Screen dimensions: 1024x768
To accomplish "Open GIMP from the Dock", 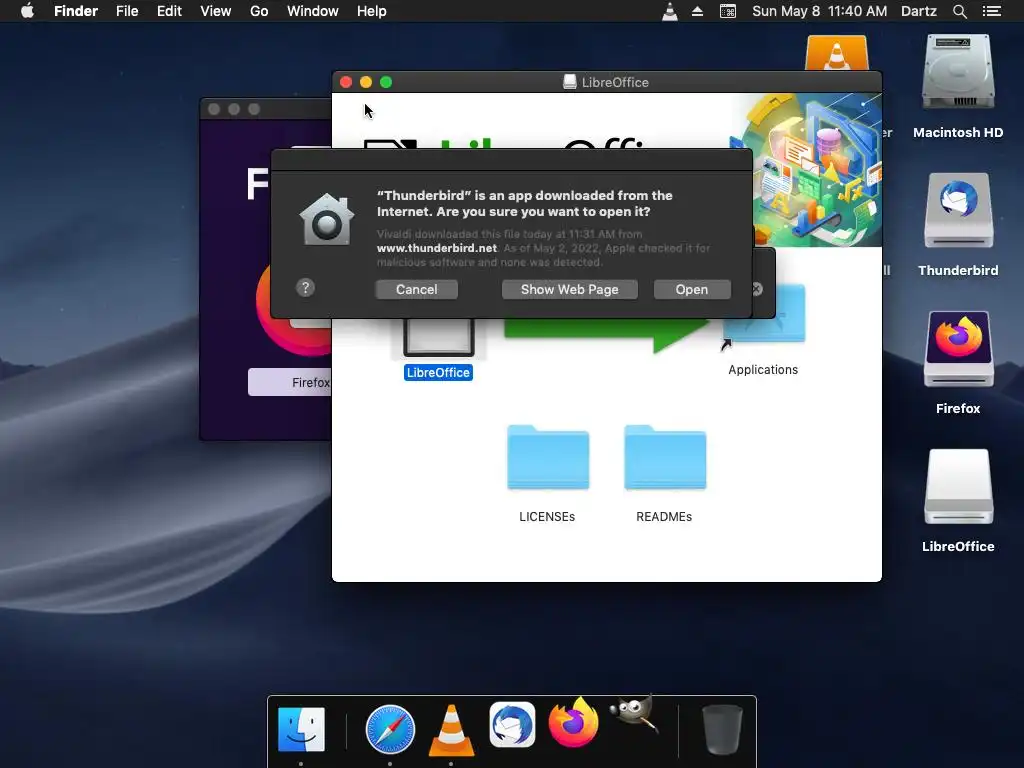I will point(633,714).
